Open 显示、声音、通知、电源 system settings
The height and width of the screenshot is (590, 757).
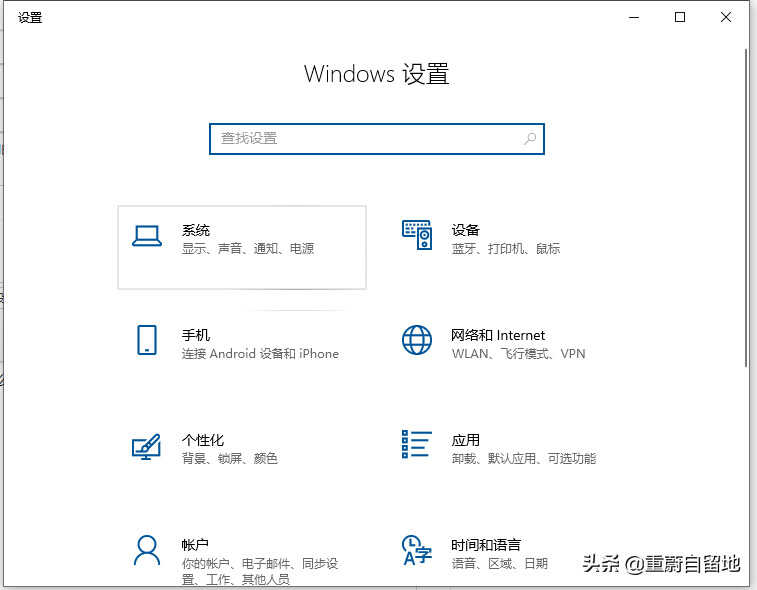coord(248,249)
